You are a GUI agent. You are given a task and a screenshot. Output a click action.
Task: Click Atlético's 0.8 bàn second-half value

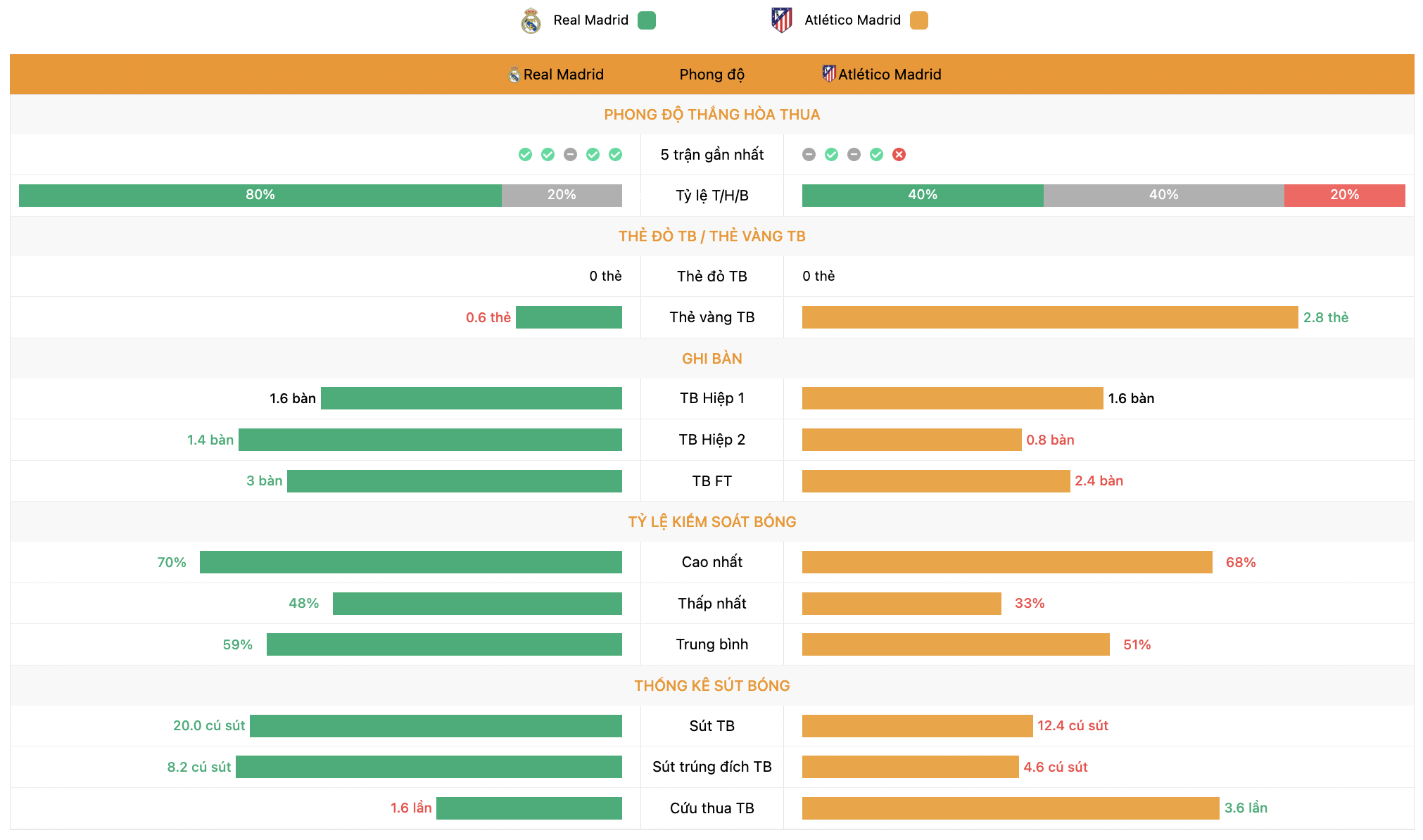pos(1050,440)
